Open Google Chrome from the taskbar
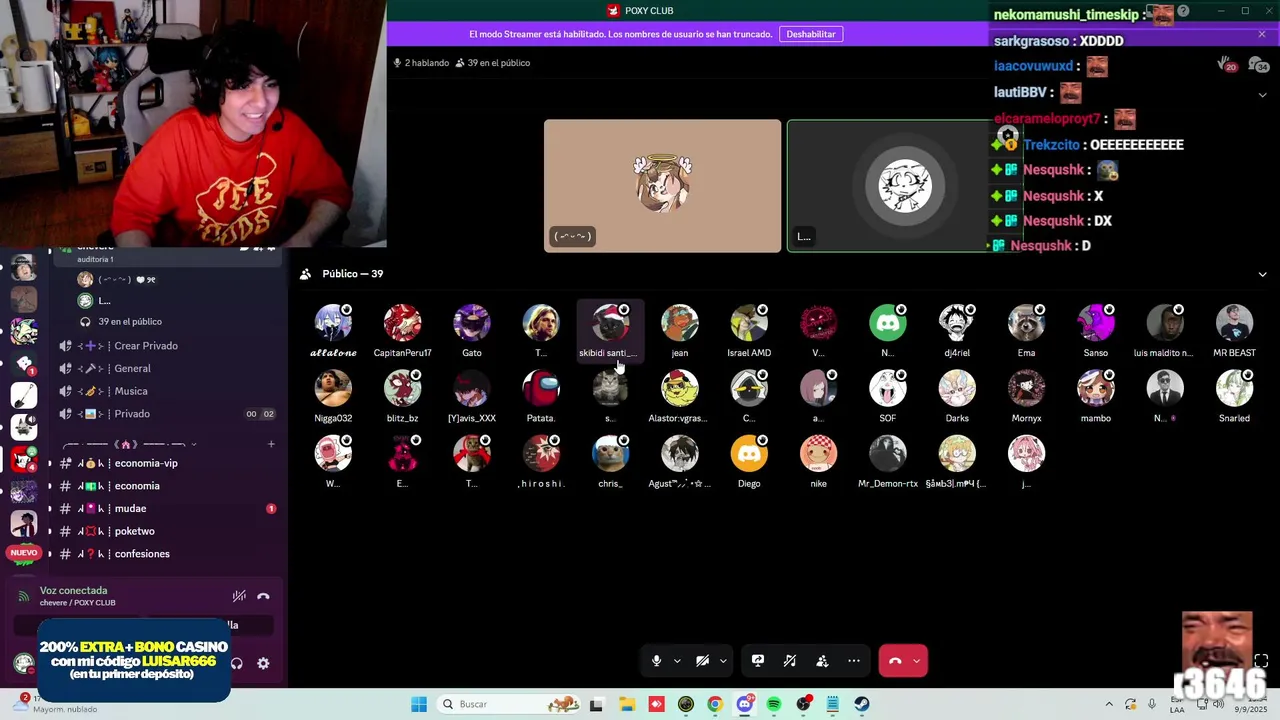Image resolution: width=1280 pixels, height=720 pixels. tap(714, 704)
